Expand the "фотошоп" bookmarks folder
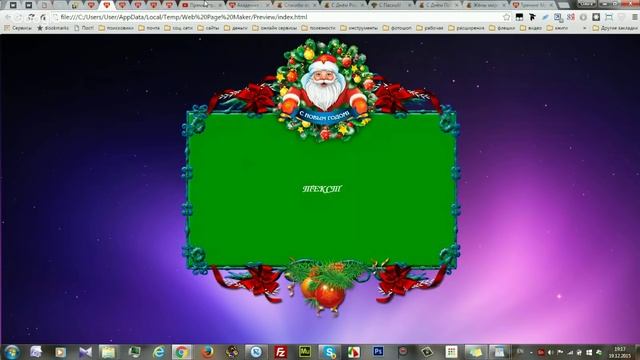Viewport: 640px width, 360px height. tap(397, 28)
